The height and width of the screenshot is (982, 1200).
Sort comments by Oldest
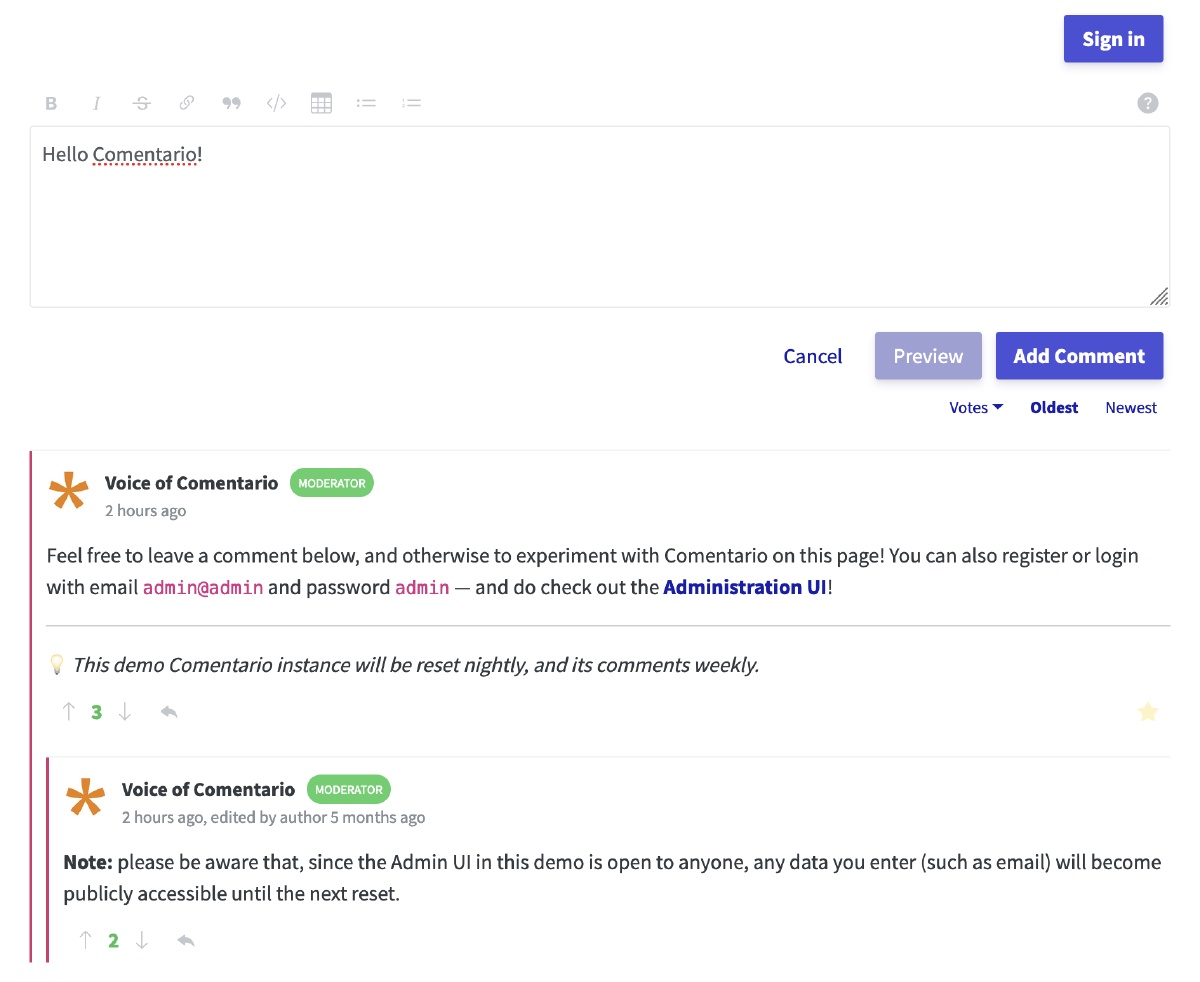point(1054,408)
